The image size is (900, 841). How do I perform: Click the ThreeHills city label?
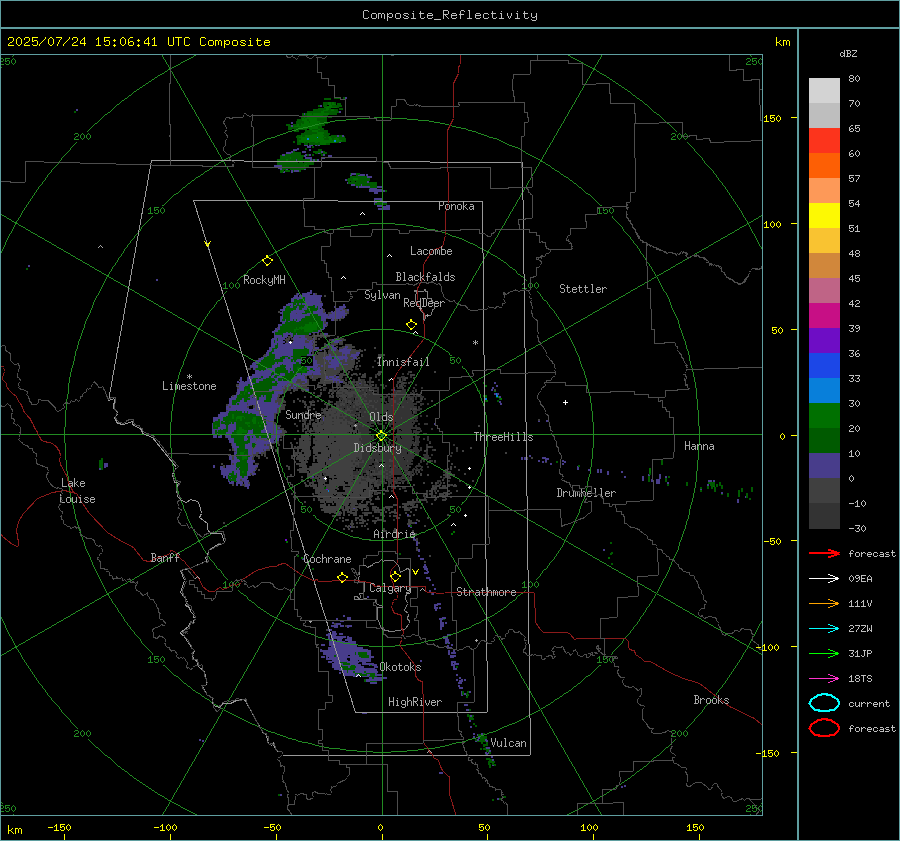coord(503,437)
